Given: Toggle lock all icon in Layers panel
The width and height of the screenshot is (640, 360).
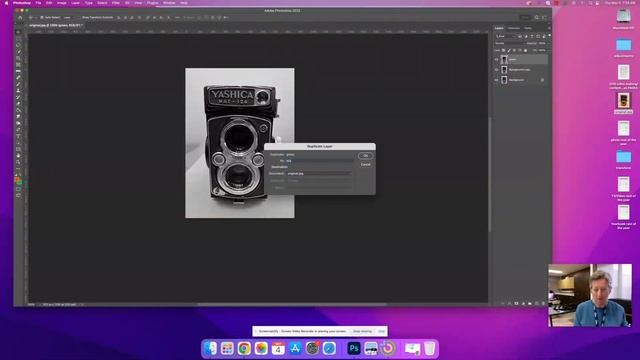Looking at the screenshot, I should (525, 50).
